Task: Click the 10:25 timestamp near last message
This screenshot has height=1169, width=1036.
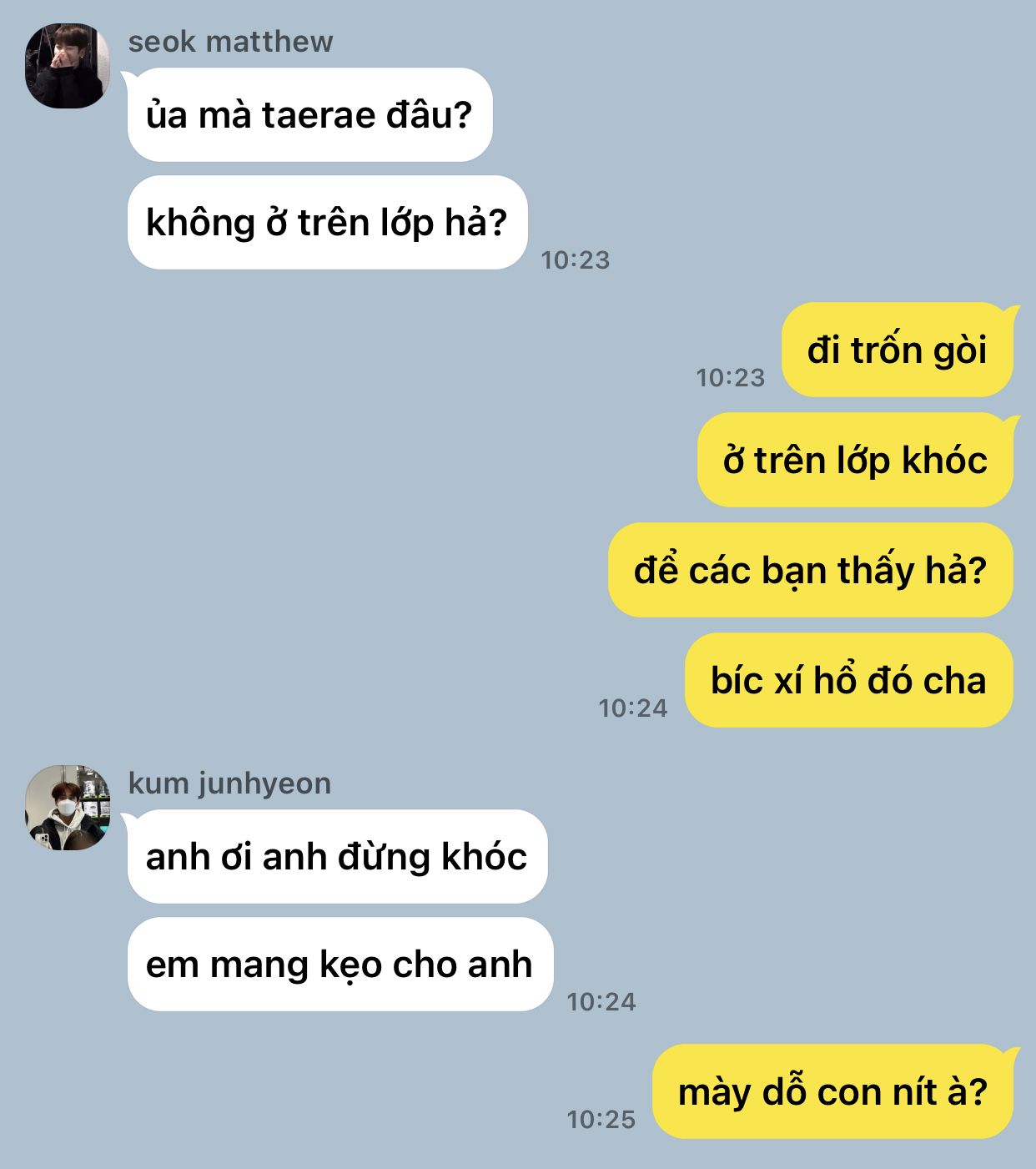Action: pyautogui.click(x=601, y=1120)
